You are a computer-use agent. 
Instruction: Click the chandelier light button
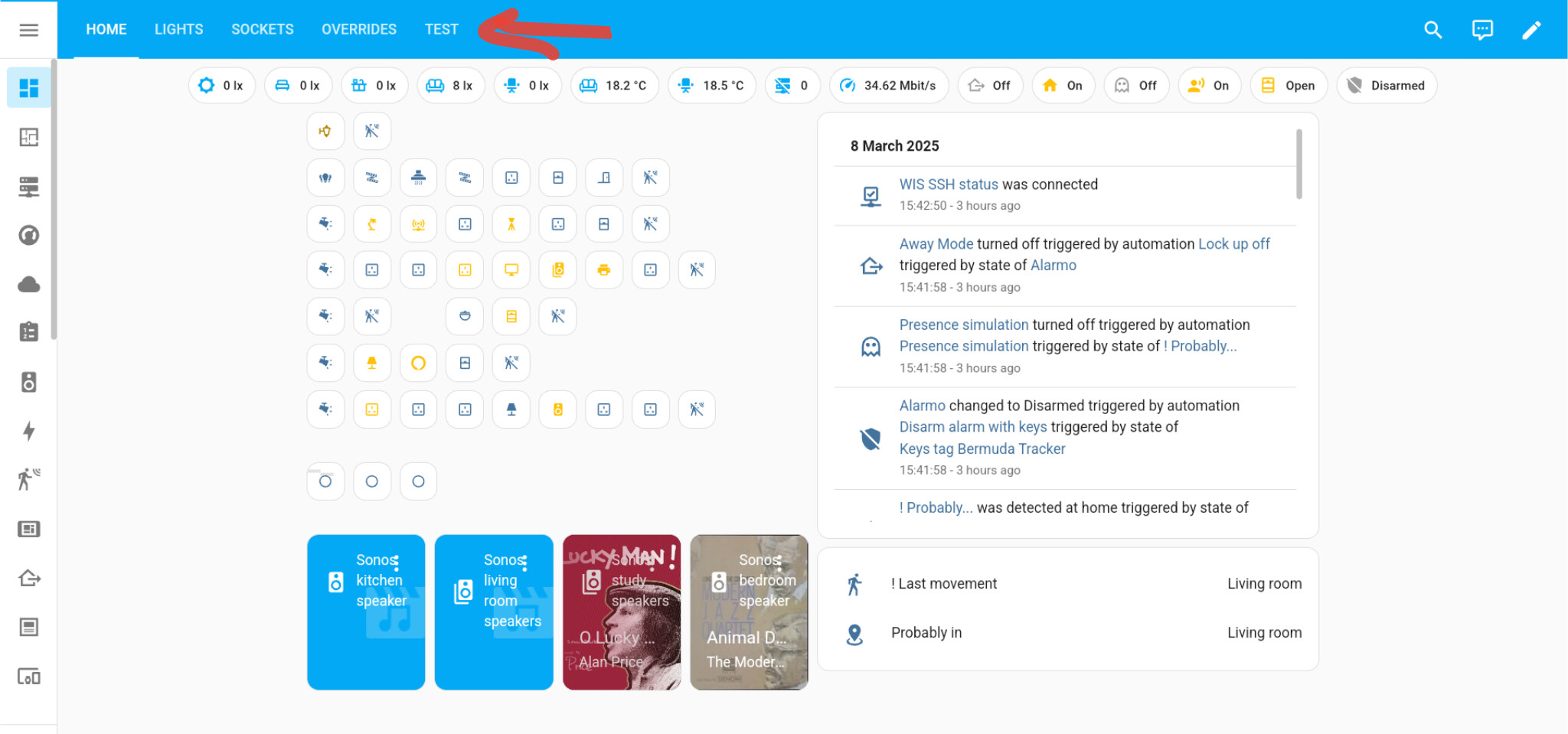tap(325, 178)
